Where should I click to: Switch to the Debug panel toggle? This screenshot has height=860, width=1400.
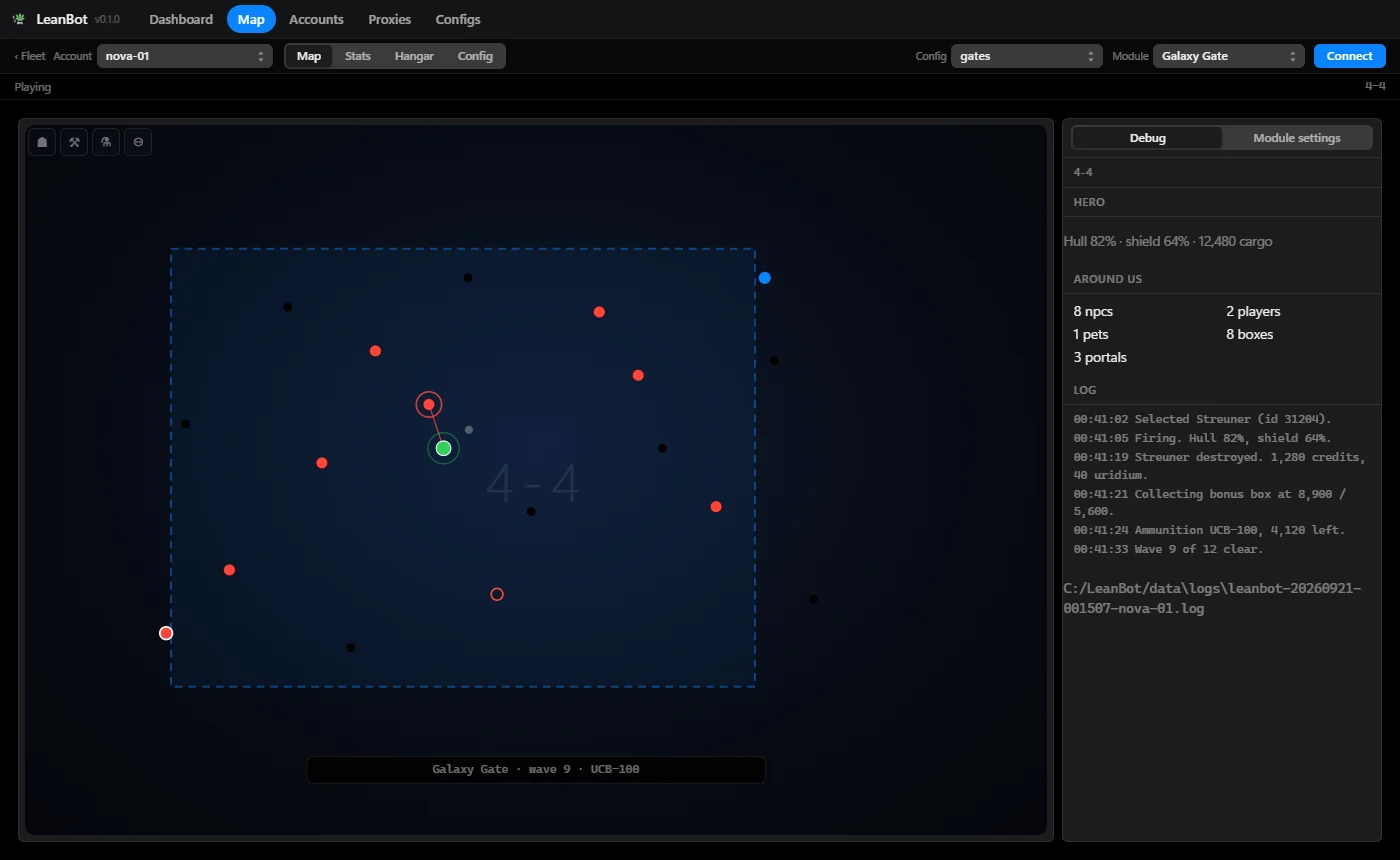point(1147,138)
